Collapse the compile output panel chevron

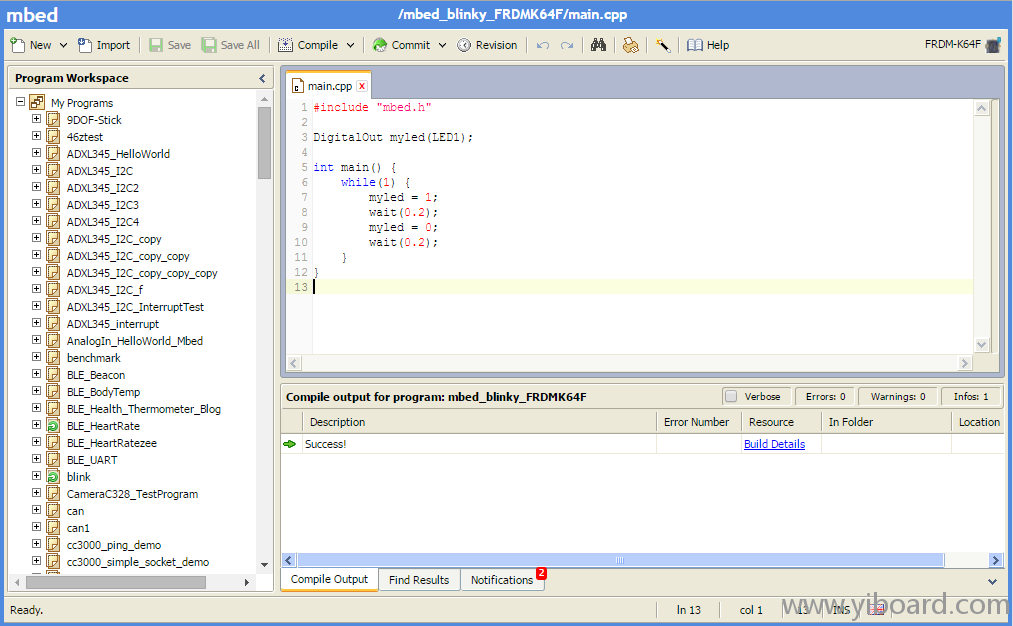pos(992,581)
